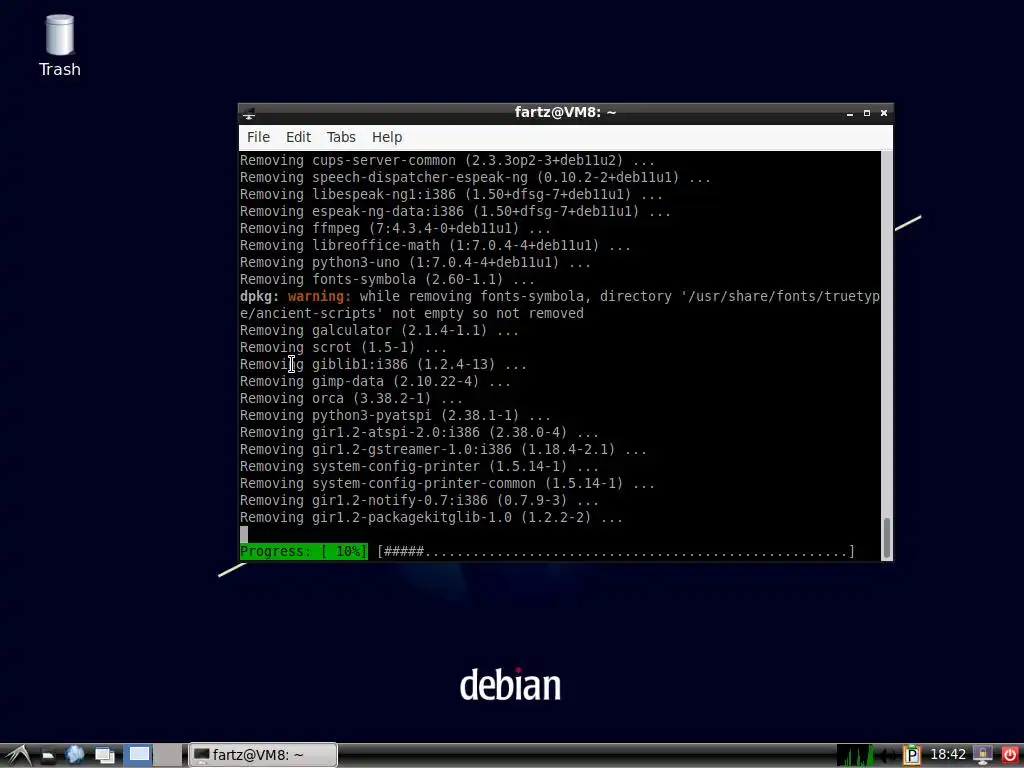Click the 18:42 panel clock

tap(948, 754)
